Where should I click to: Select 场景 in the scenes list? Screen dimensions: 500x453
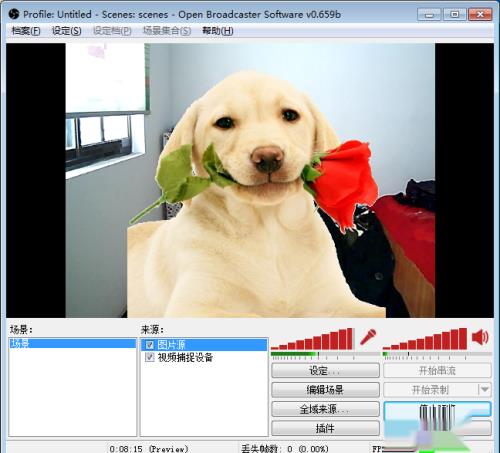73,343
